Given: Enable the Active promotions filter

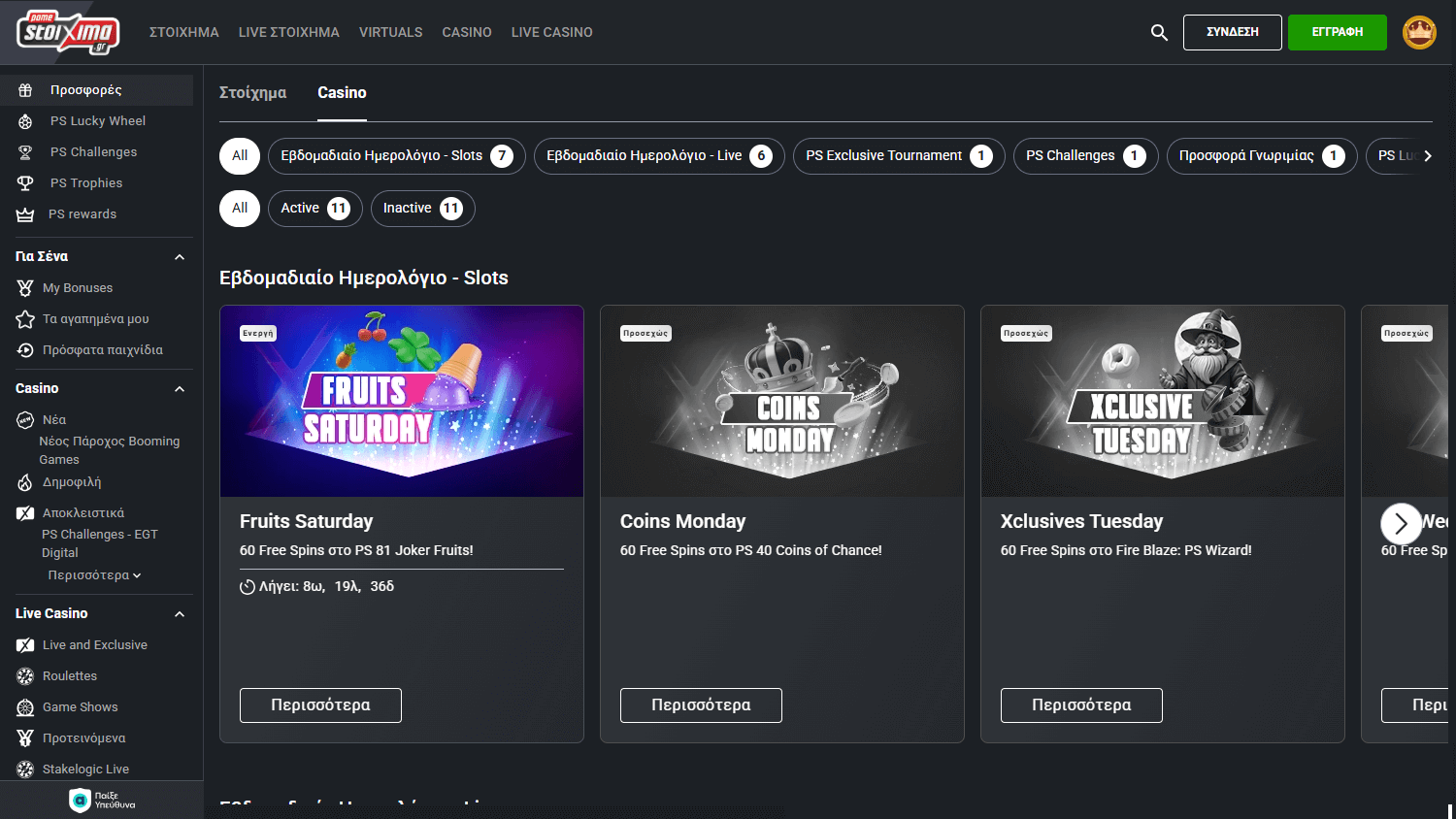Looking at the screenshot, I should pyautogui.click(x=314, y=208).
